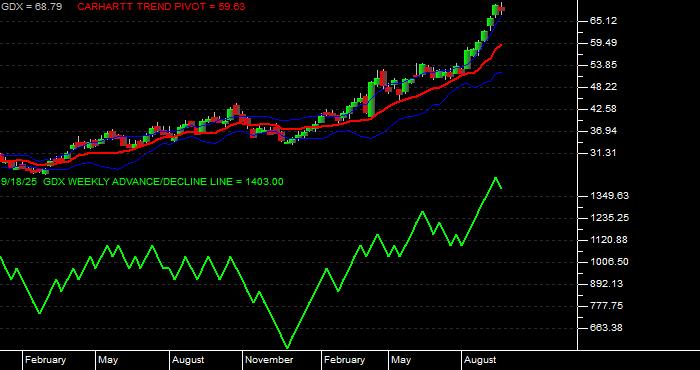Click the advance/decline line's peak near 1403
Viewport: 700px width, 370px height.
click(x=496, y=178)
